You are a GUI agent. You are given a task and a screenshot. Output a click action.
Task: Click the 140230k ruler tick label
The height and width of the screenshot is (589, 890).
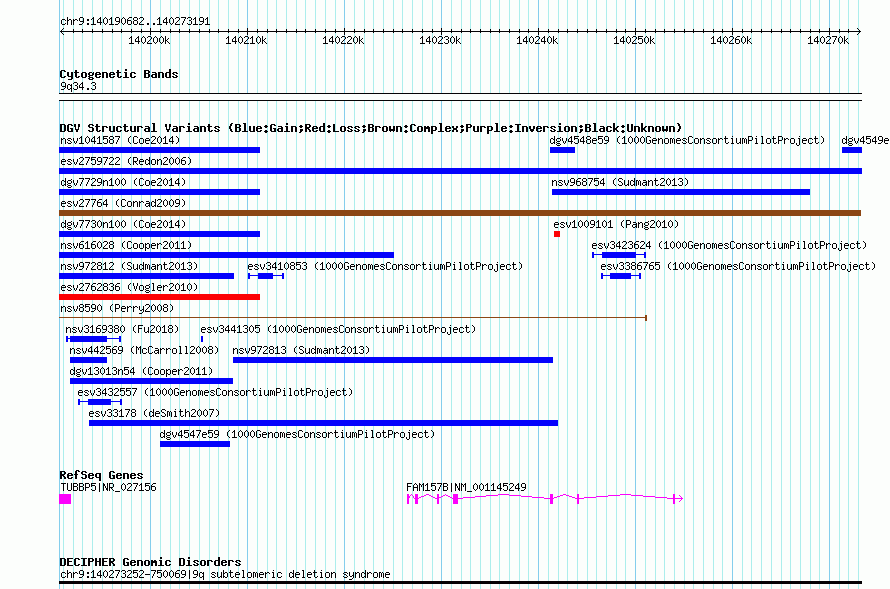coord(440,40)
